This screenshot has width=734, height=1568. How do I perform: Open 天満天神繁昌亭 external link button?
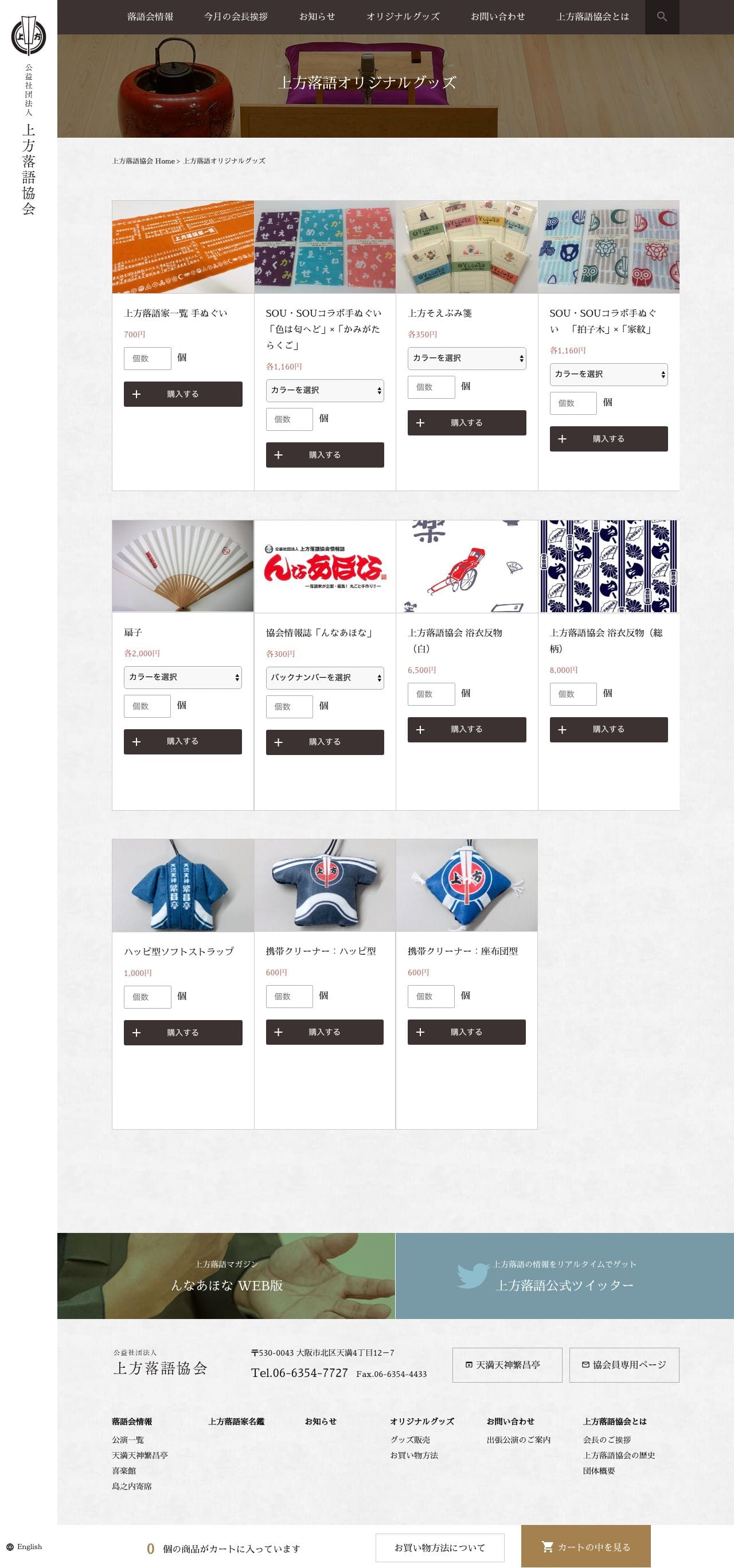(507, 1365)
